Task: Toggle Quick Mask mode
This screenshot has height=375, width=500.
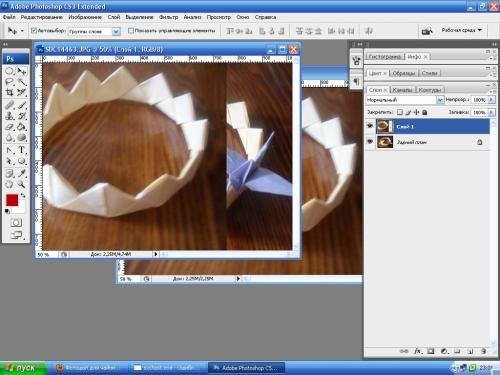Action: pyautogui.click(x=16, y=223)
